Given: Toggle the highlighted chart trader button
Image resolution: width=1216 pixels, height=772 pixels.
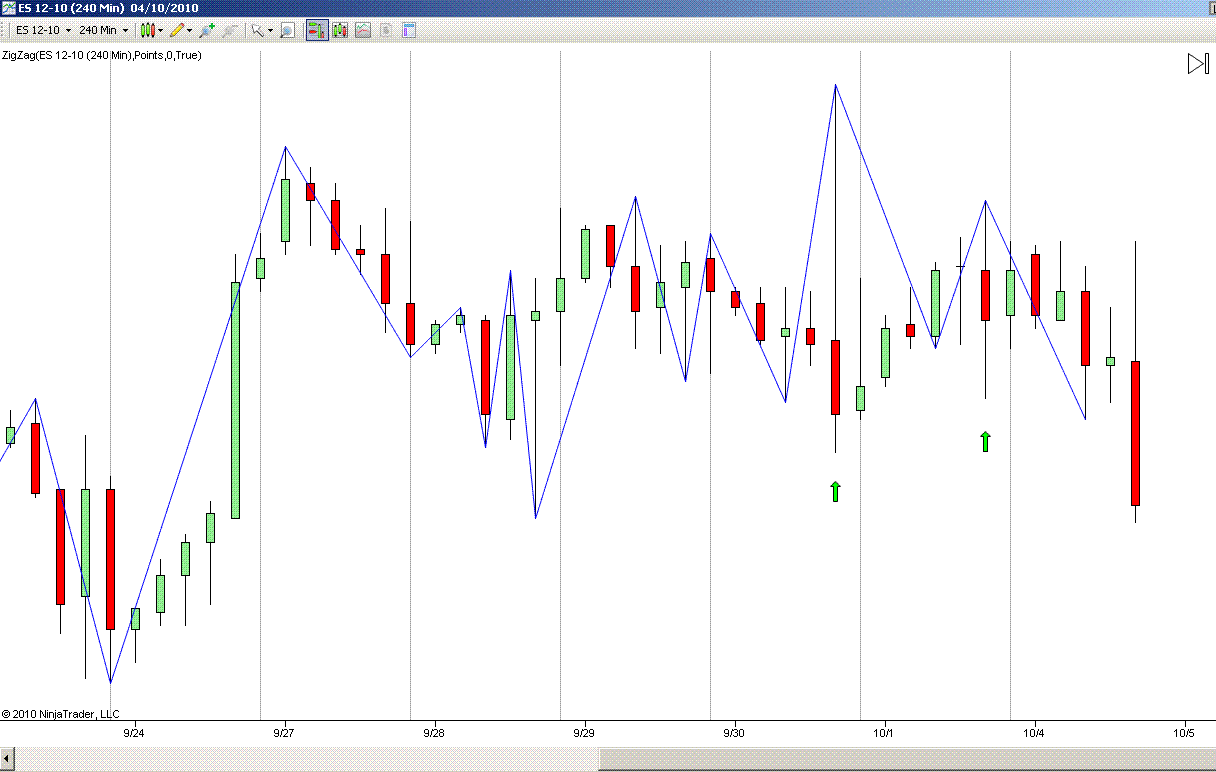Looking at the screenshot, I should click(x=317, y=30).
